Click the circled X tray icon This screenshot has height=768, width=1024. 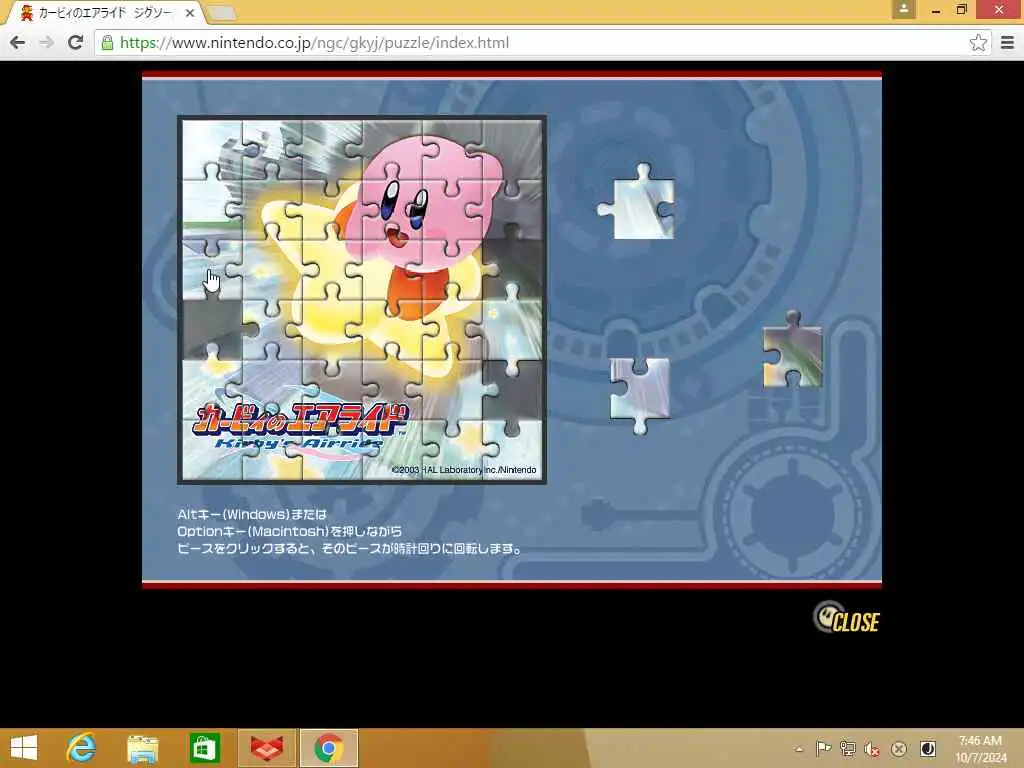pyautogui.click(x=899, y=748)
